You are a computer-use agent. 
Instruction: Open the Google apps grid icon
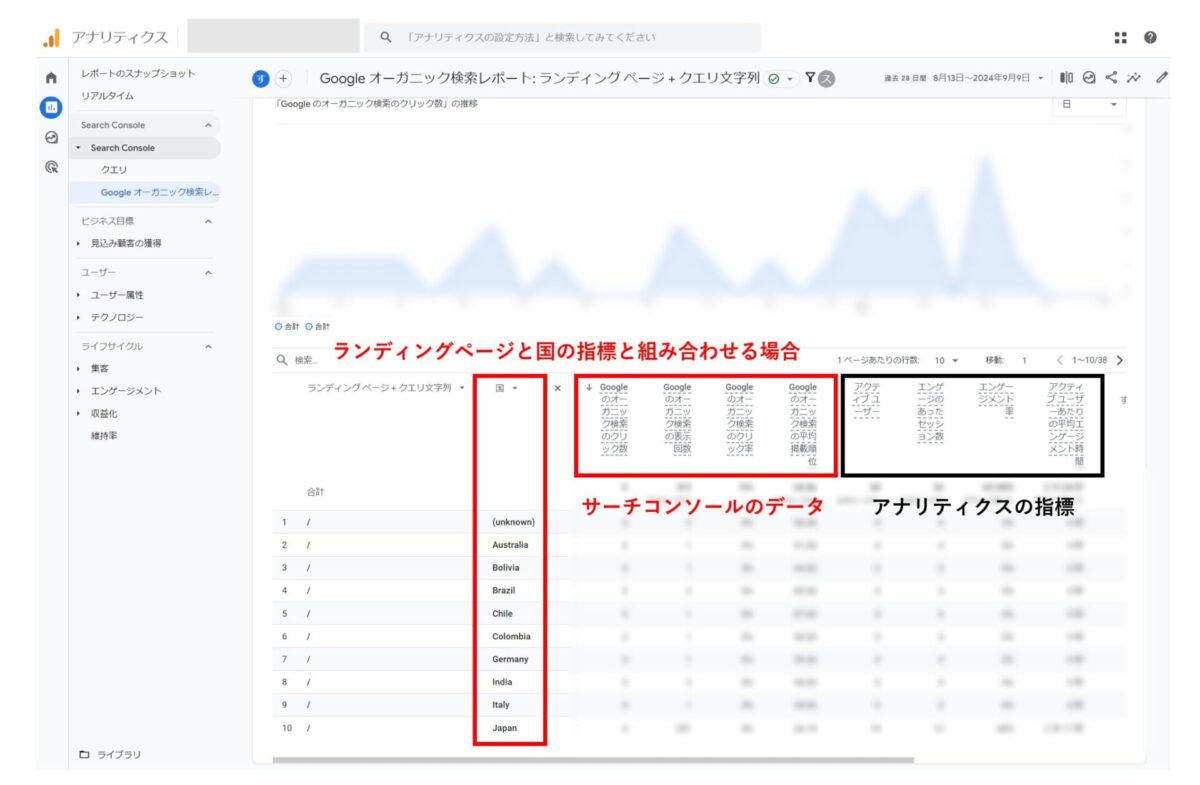(1121, 38)
